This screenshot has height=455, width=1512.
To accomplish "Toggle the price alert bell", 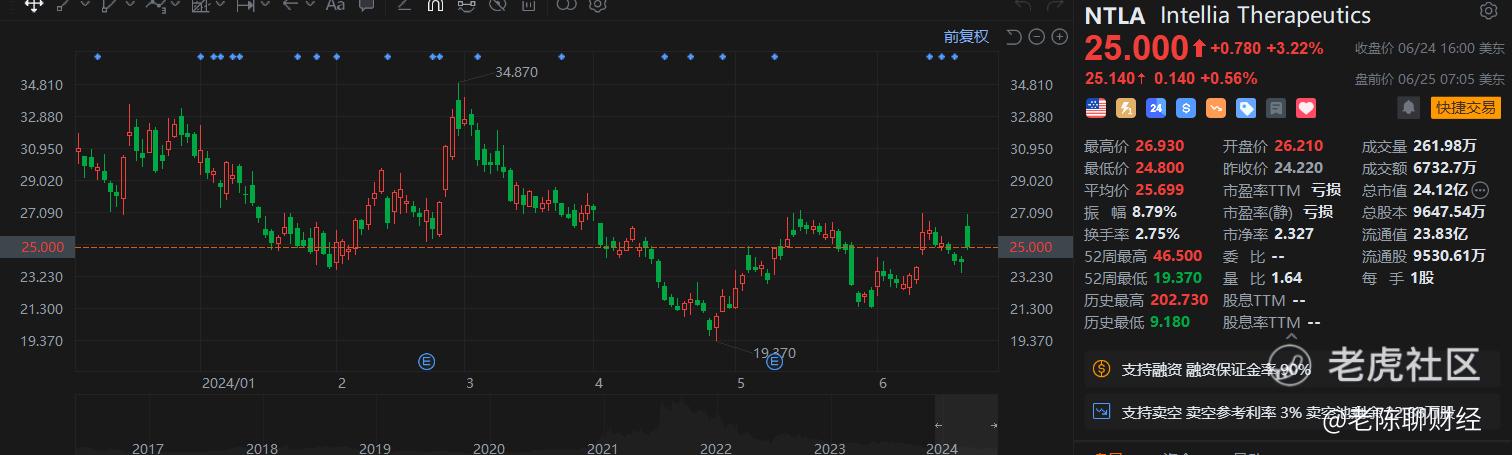I will coord(1409,107).
